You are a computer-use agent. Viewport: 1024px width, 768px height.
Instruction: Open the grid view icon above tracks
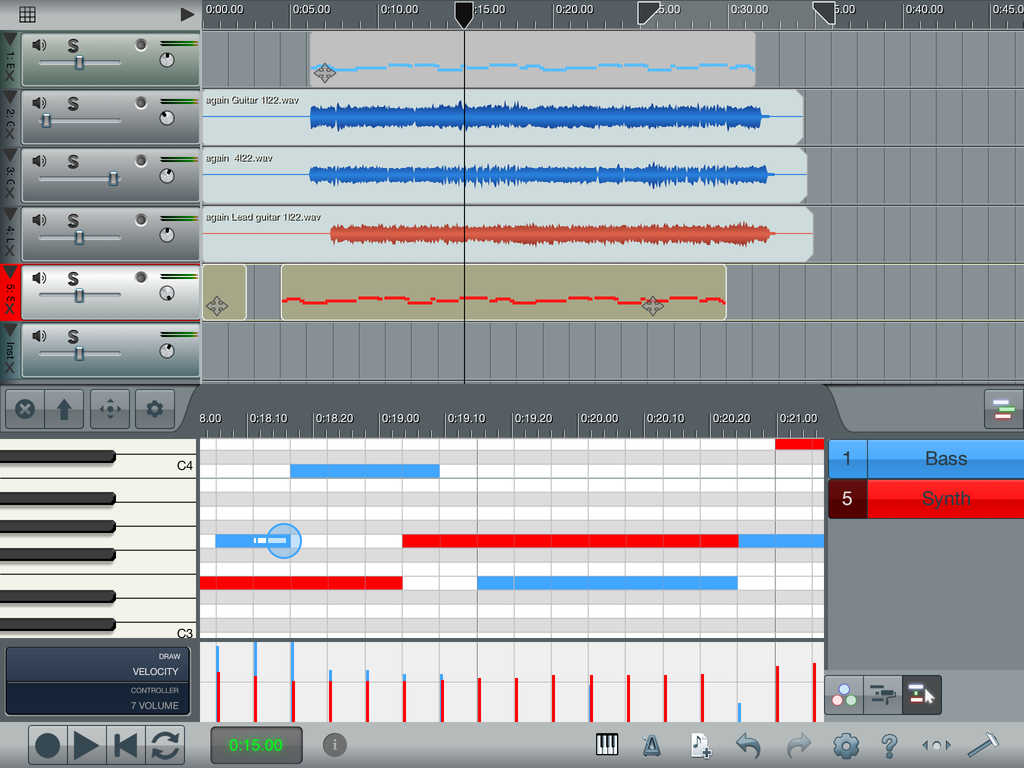[x=28, y=14]
